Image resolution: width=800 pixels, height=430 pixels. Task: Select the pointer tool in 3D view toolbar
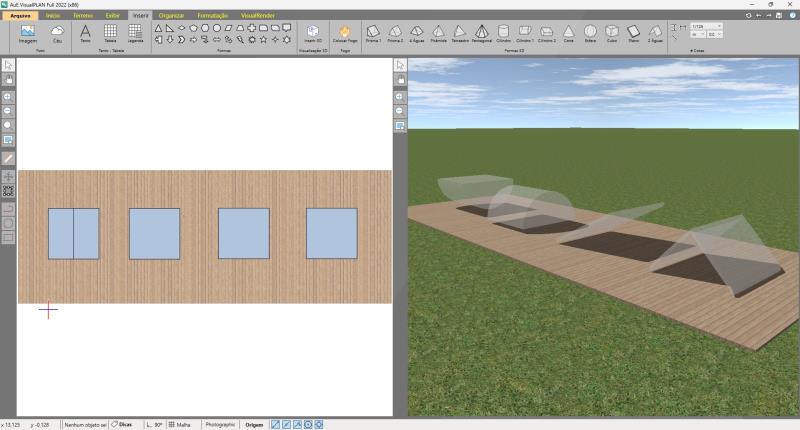coord(400,65)
